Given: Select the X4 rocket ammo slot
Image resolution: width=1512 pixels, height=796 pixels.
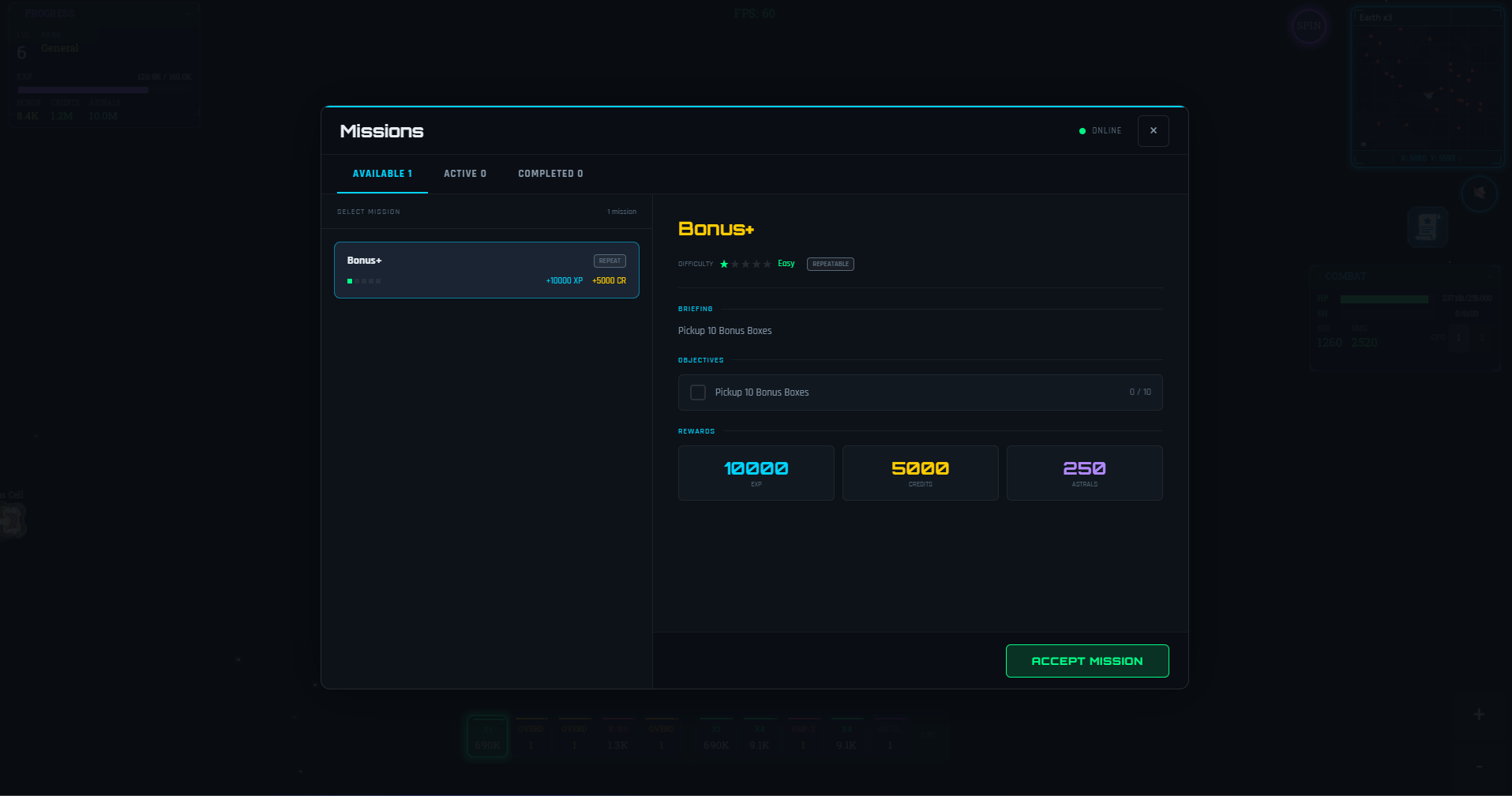Looking at the screenshot, I should [x=846, y=737].
